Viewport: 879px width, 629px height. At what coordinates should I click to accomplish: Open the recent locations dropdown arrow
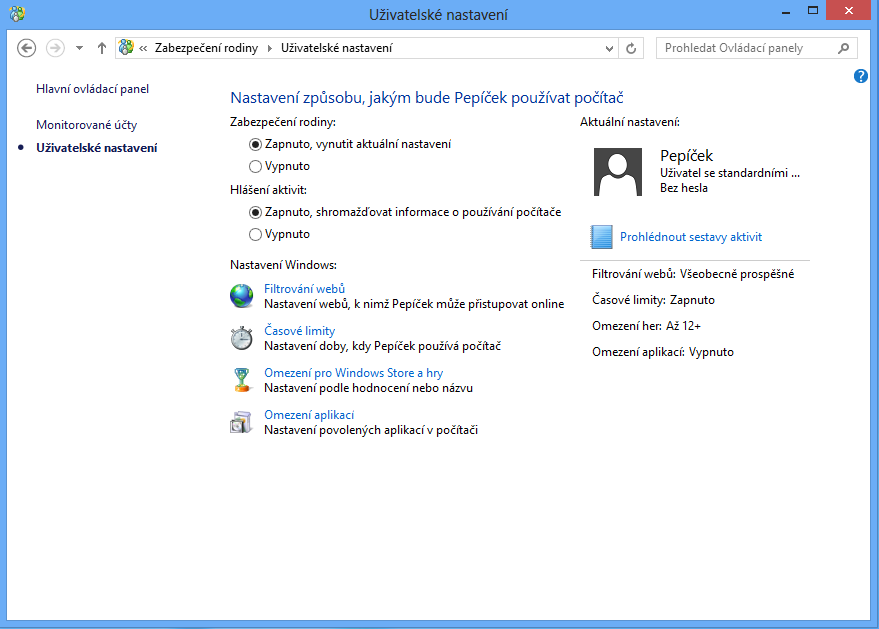79,48
